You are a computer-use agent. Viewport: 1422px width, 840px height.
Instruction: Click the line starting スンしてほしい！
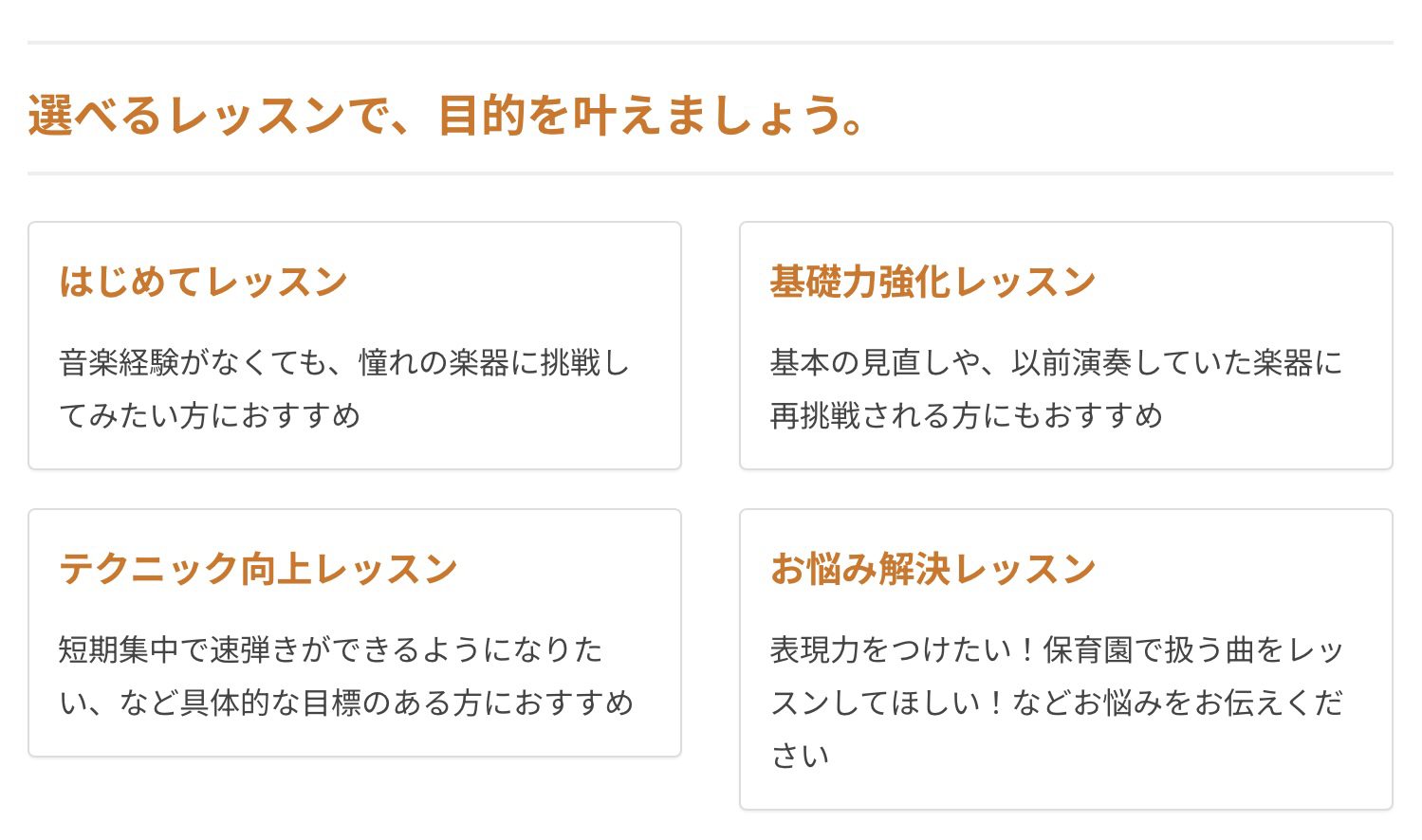(x=1056, y=703)
